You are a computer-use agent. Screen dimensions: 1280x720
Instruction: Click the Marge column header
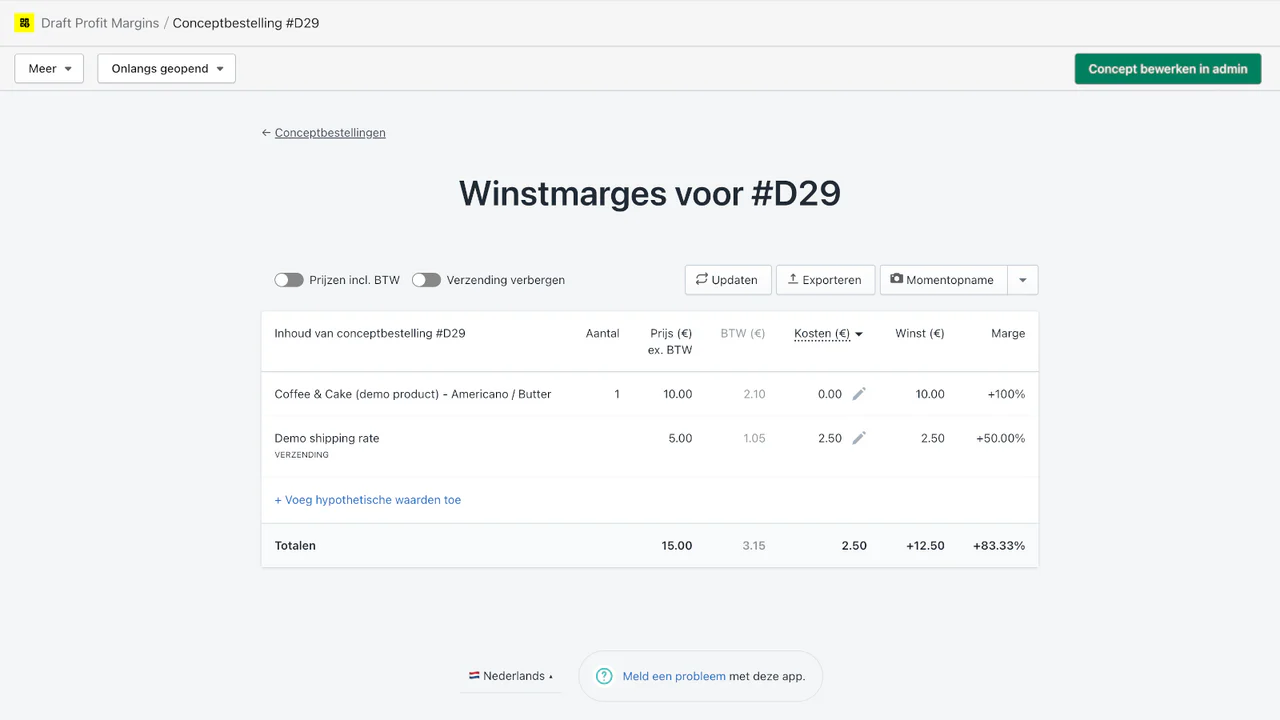[1008, 333]
